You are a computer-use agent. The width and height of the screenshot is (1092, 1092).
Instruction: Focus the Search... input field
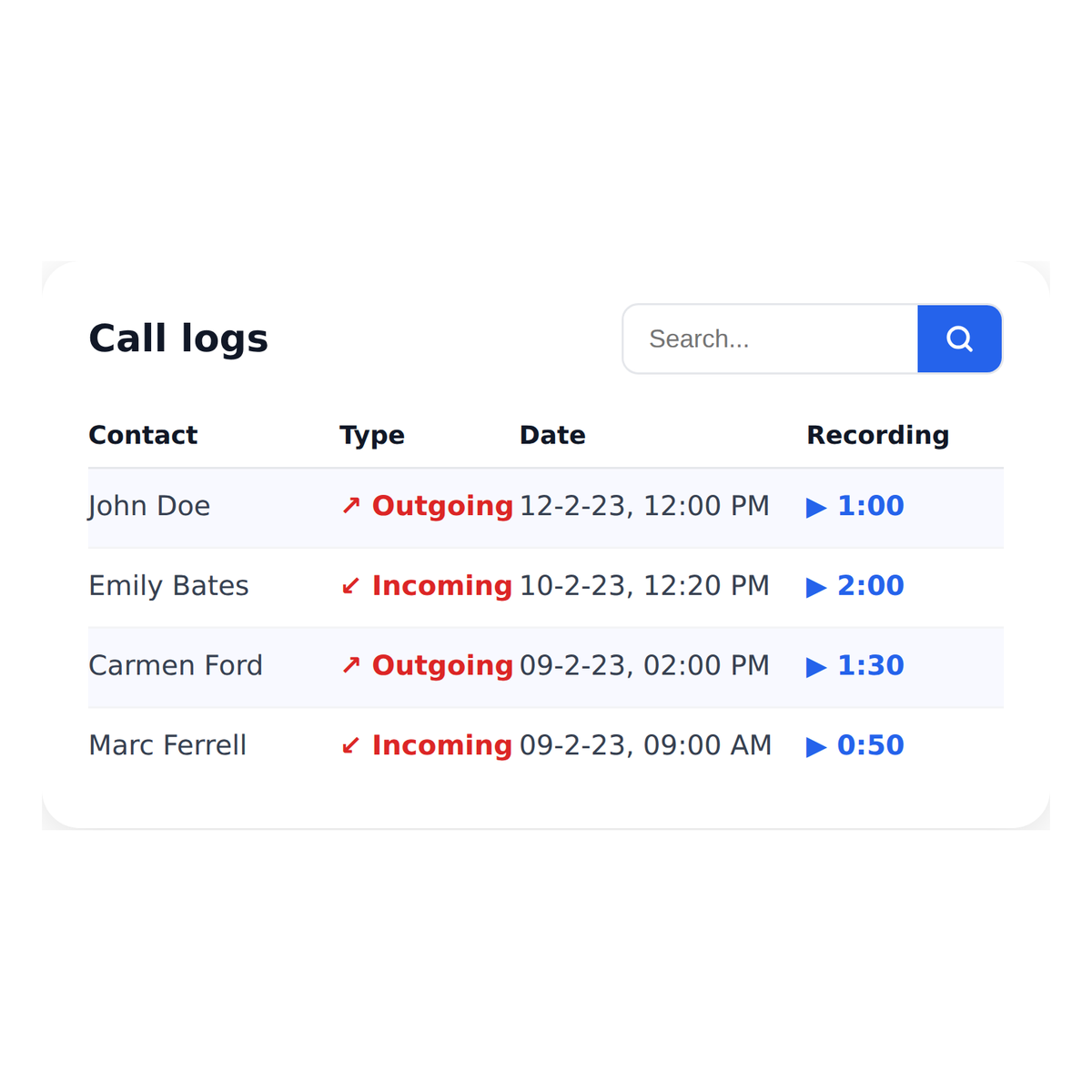click(771, 339)
